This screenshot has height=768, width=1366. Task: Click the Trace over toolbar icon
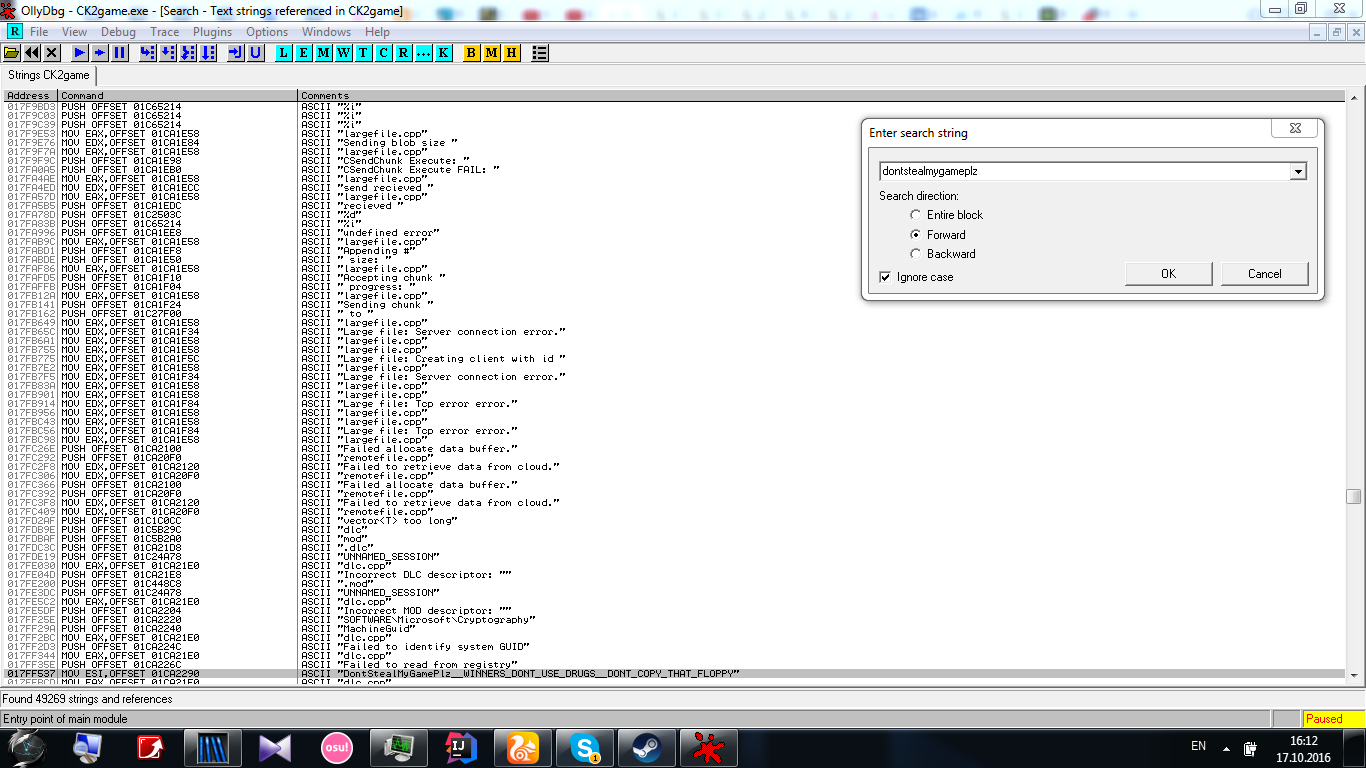pyautogui.click(x=208, y=53)
